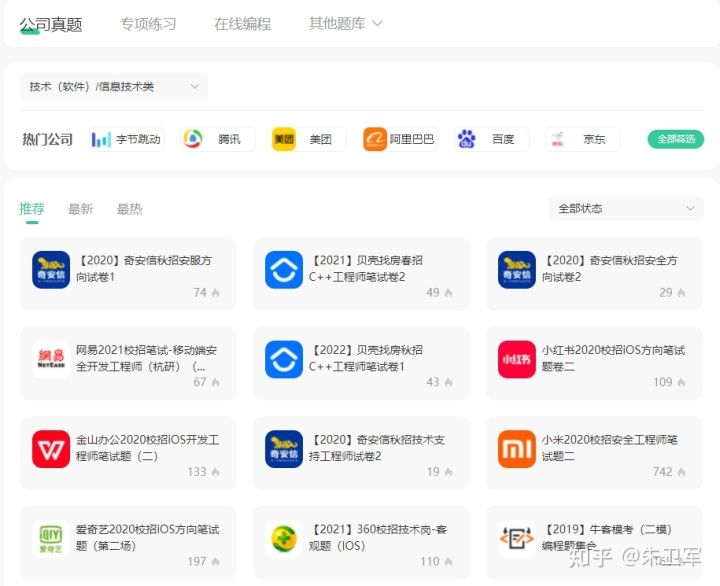Open the 全部状态 status dropdown

tap(626, 208)
